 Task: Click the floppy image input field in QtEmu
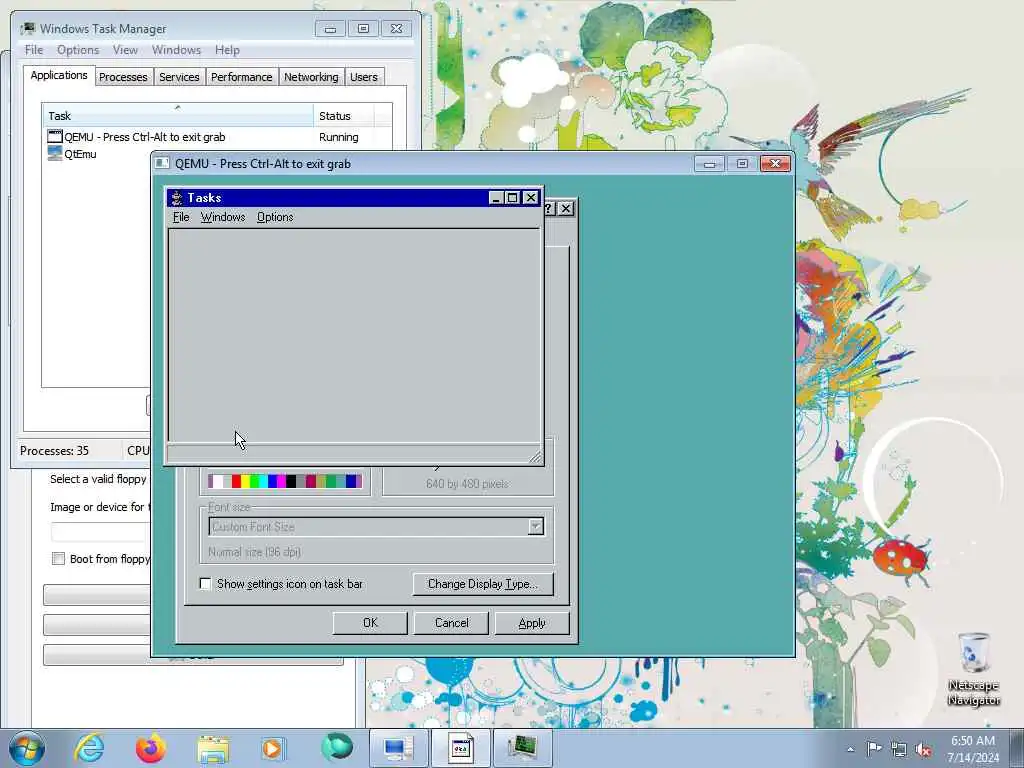click(100, 532)
